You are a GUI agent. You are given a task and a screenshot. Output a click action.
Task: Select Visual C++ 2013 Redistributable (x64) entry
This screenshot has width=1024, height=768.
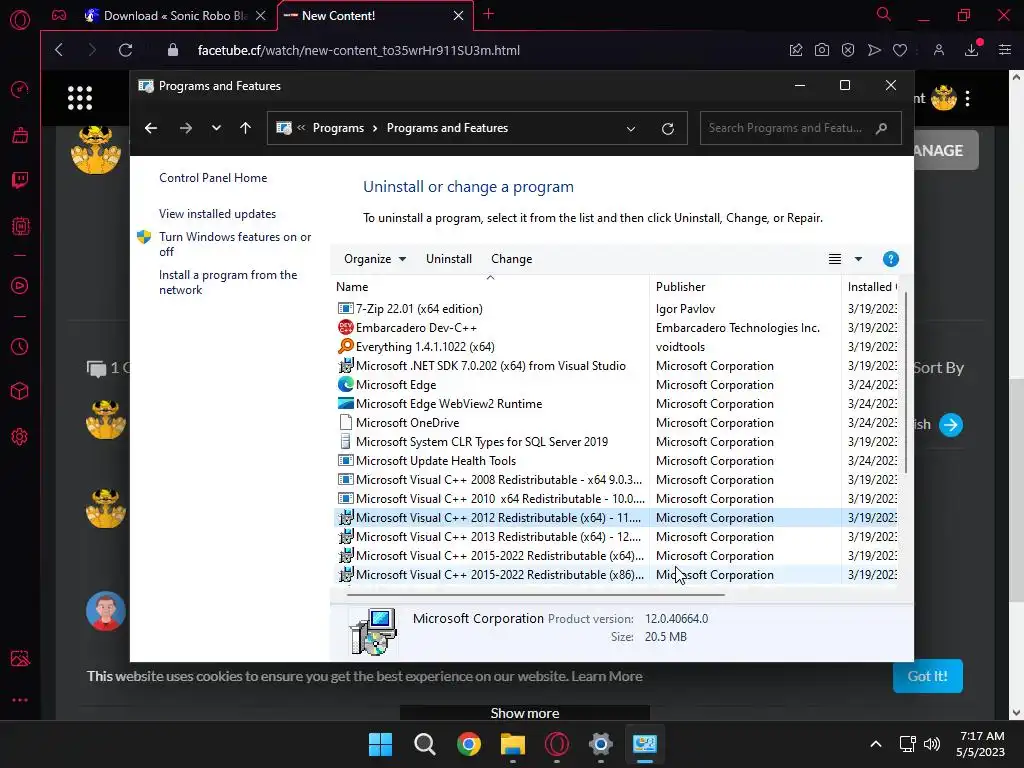pos(615,537)
